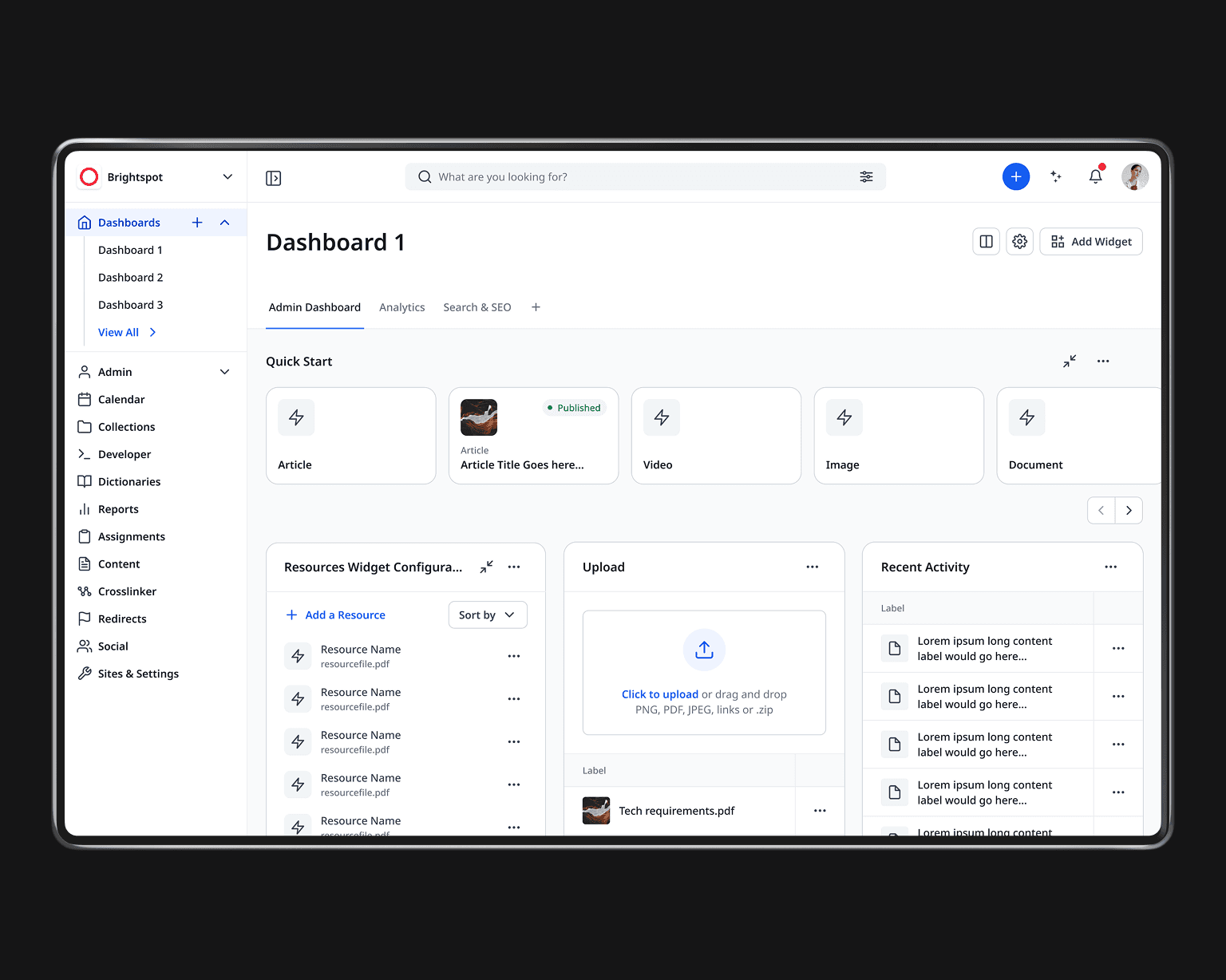Collapse the Dashboards section chevron
This screenshot has width=1226, height=980.
(x=224, y=222)
